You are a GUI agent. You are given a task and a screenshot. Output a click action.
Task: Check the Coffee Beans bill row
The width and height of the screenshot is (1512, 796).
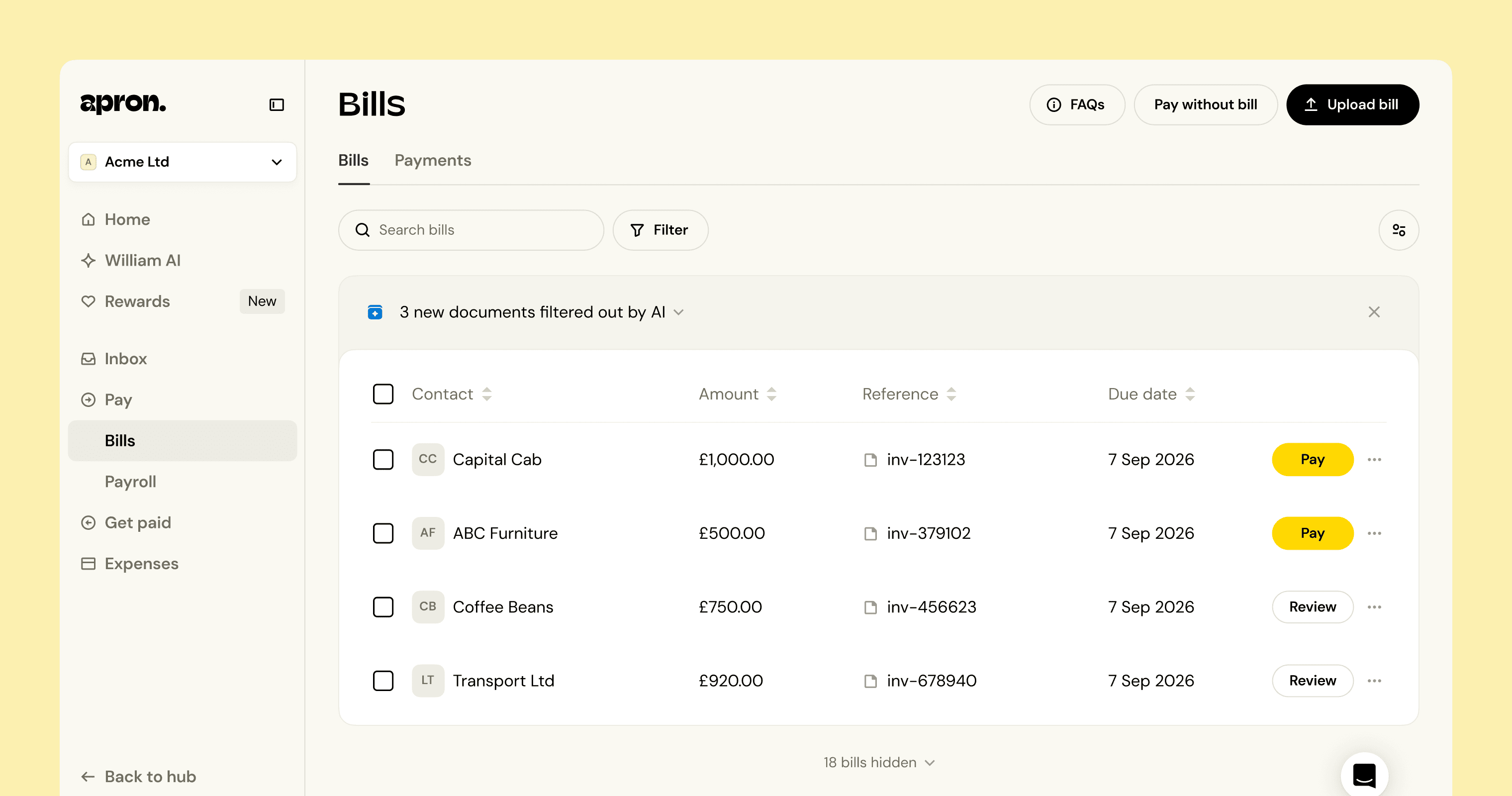pos(383,607)
